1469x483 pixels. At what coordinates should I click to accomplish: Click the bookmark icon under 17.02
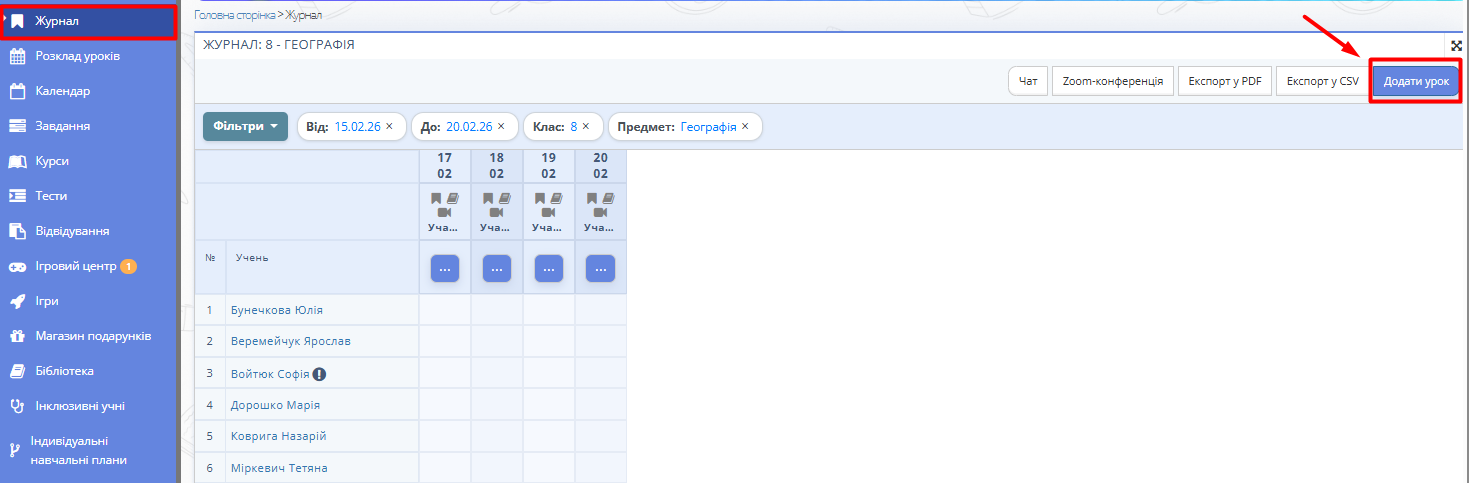point(436,198)
